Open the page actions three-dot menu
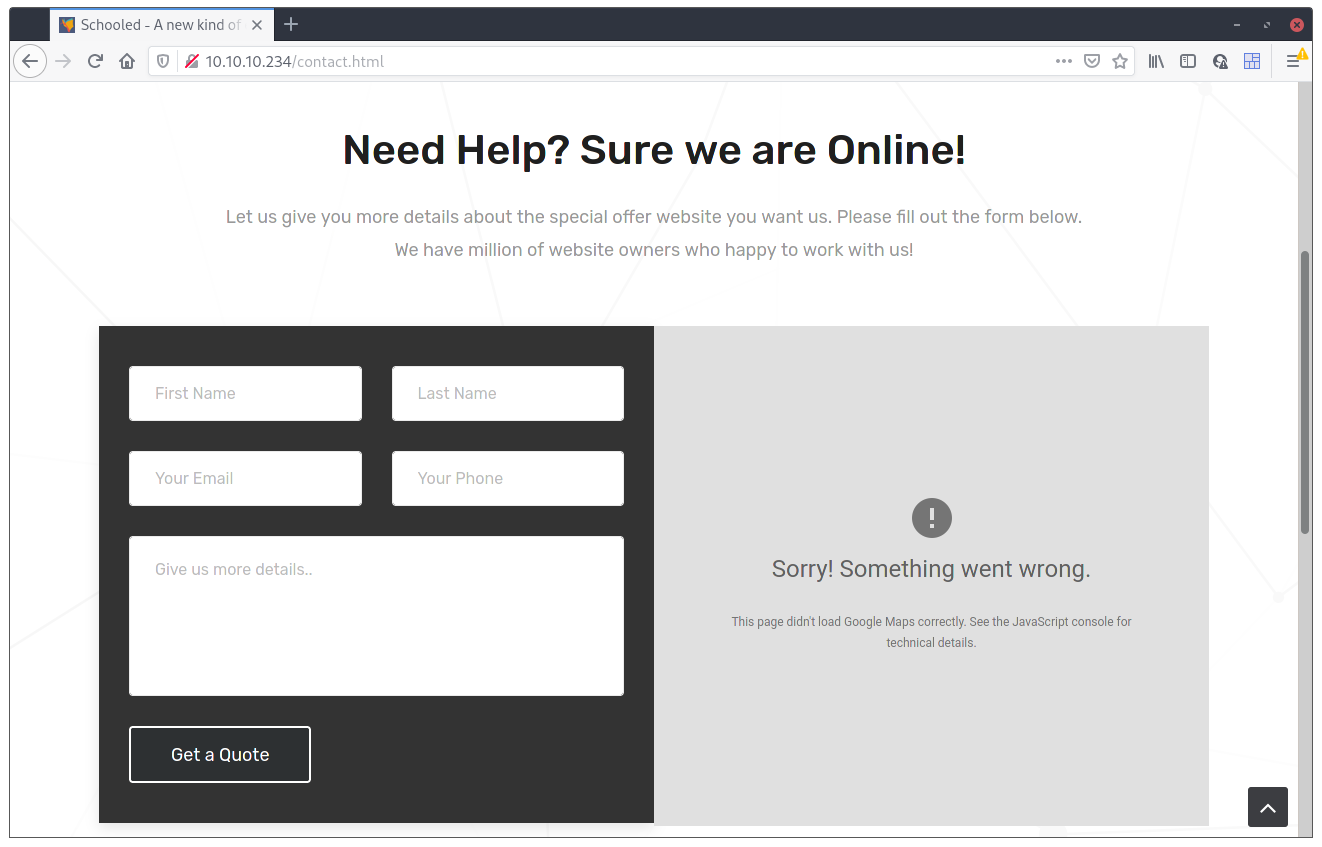 coord(1063,61)
